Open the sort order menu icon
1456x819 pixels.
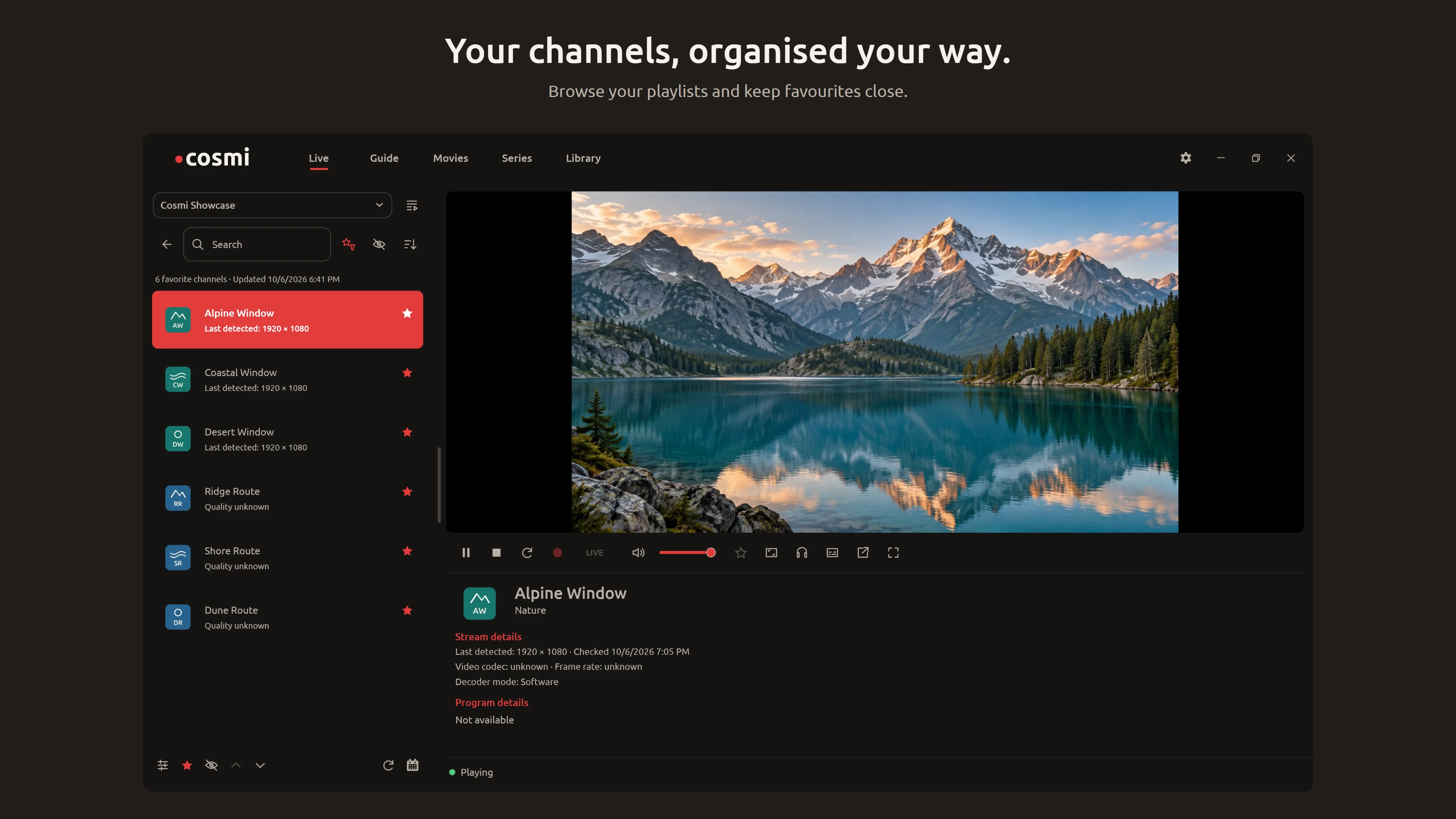pos(410,244)
